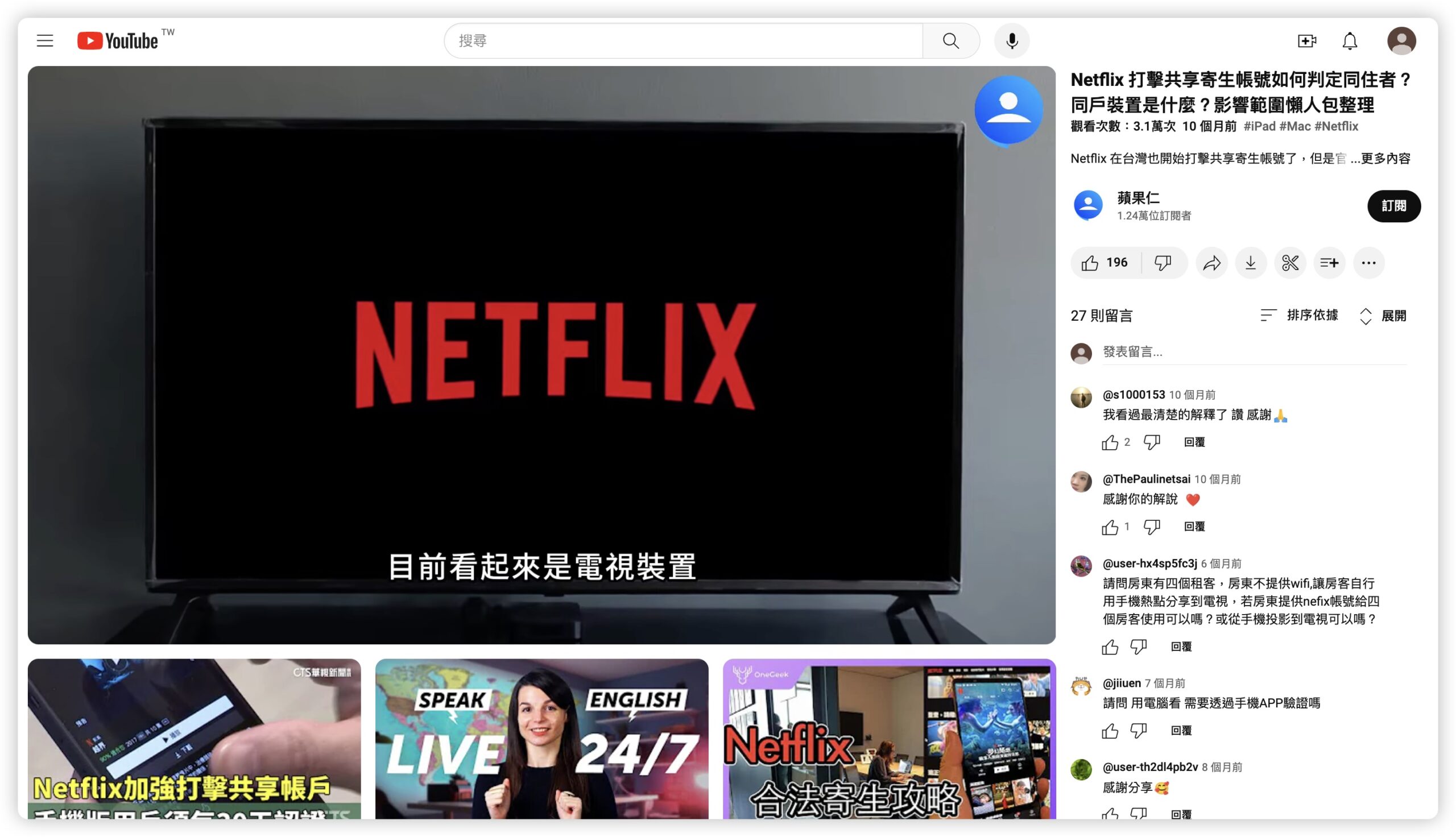1456x837 pixels.
Task: Dislike the video
Action: (x=1164, y=263)
